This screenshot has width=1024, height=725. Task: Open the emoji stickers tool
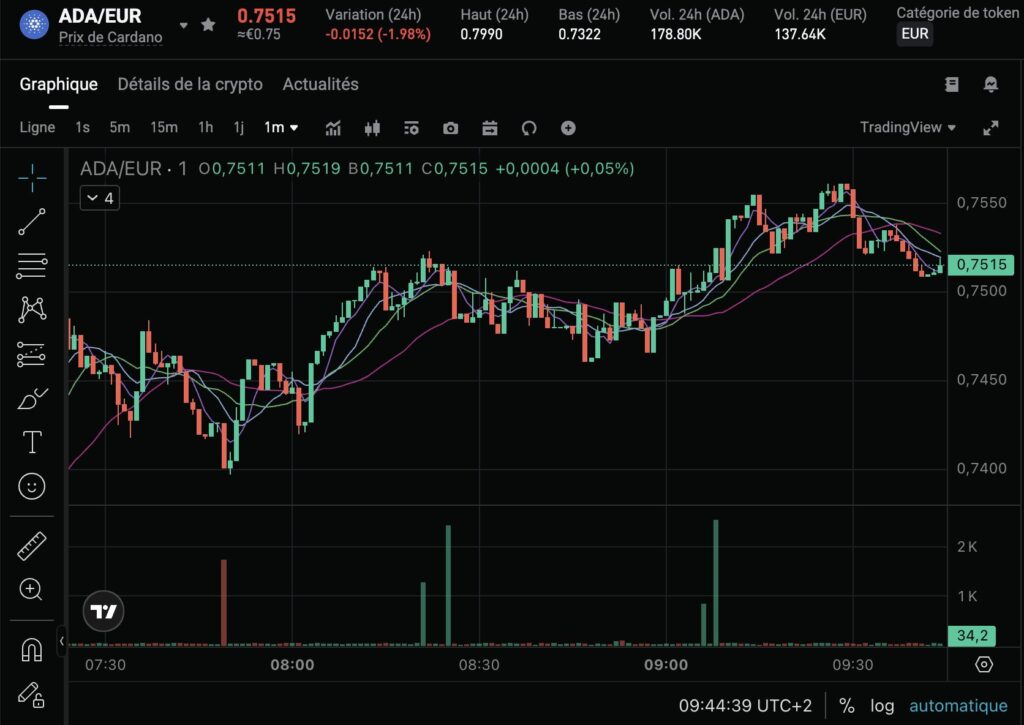point(31,487)
